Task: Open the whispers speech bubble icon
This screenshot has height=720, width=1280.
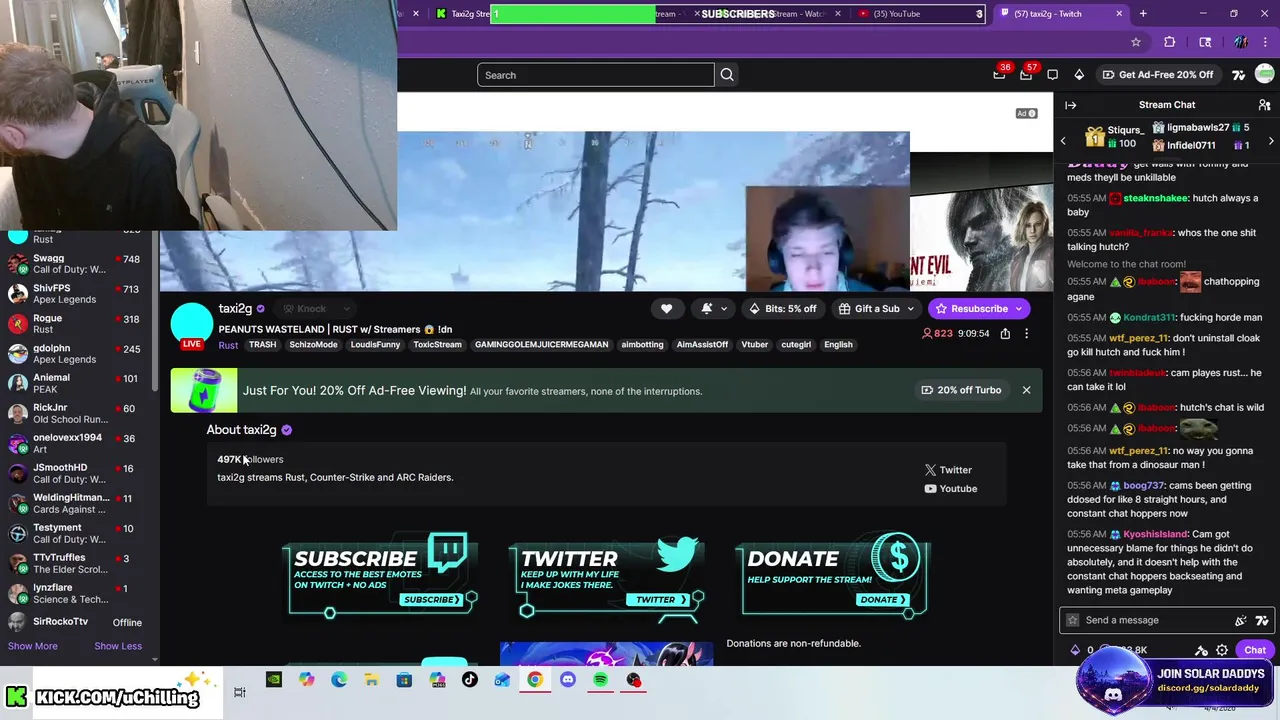Action: [1052, 75]
